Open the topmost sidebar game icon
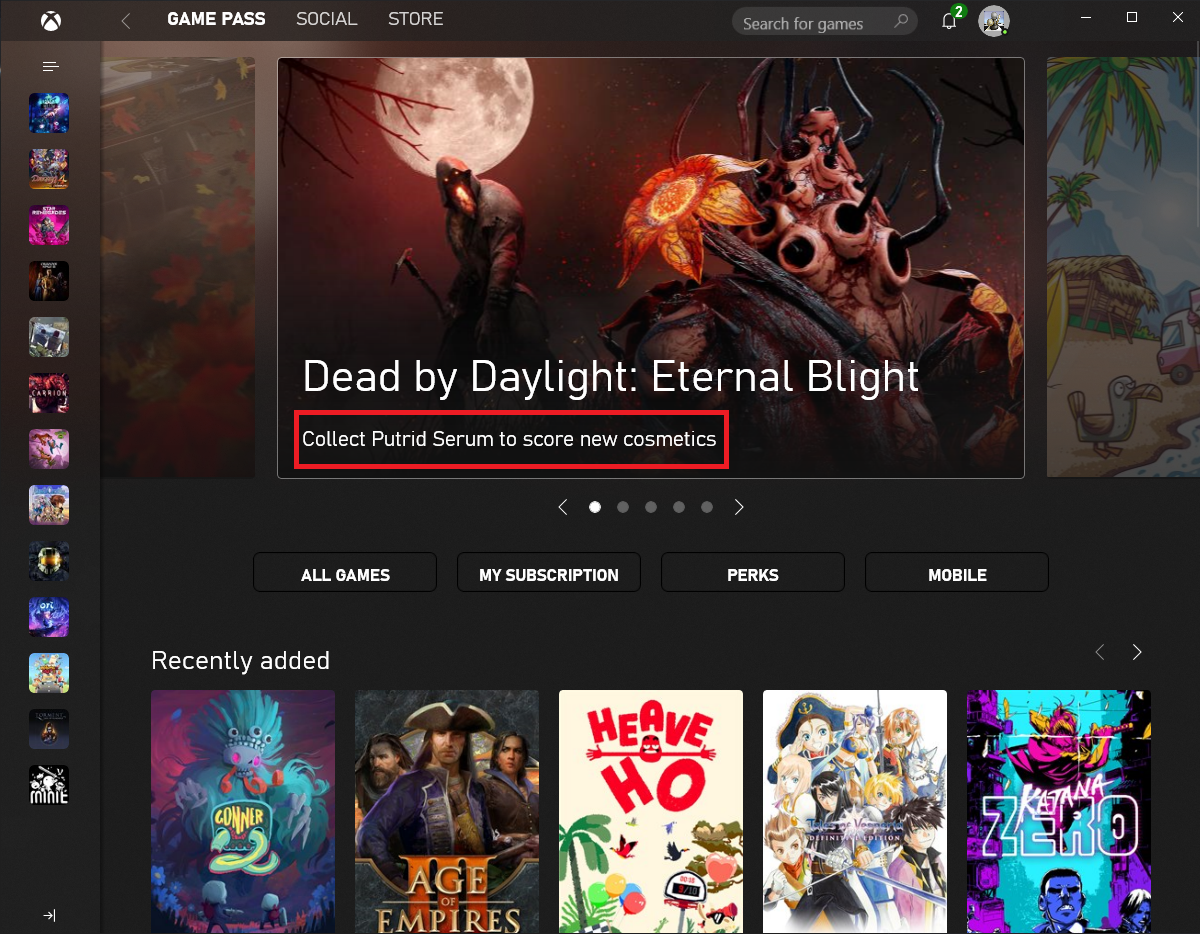Viewport: 1200px width, 934px height. coord(49,114)
